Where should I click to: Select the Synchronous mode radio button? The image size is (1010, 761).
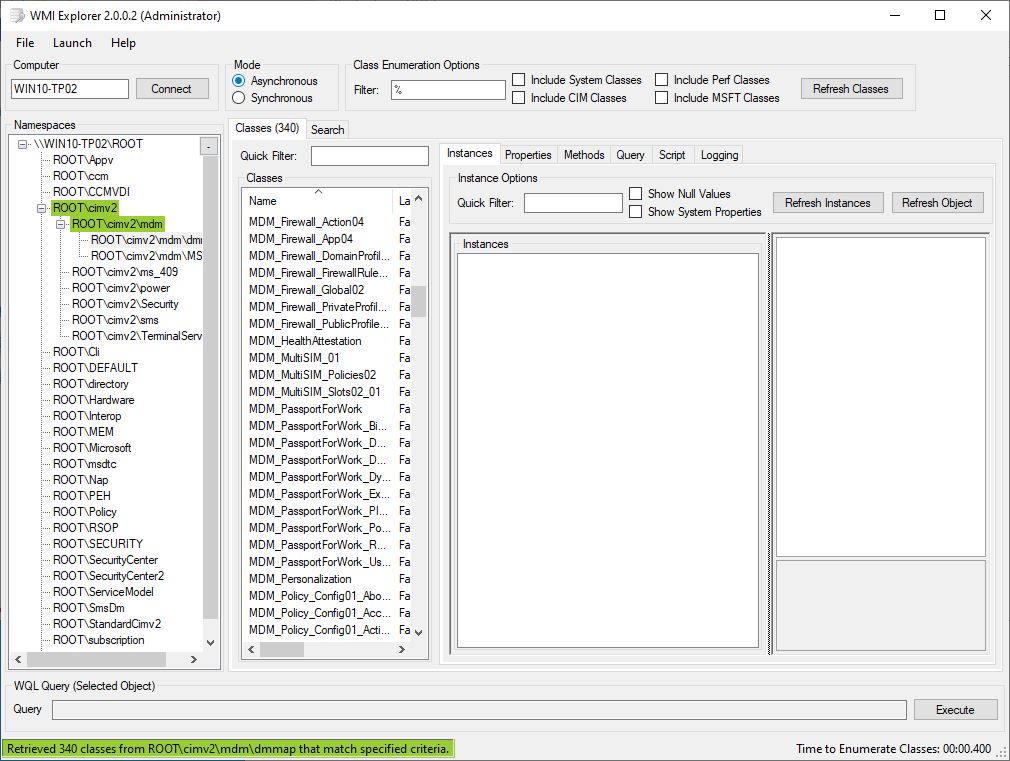[x=239, y=98]
